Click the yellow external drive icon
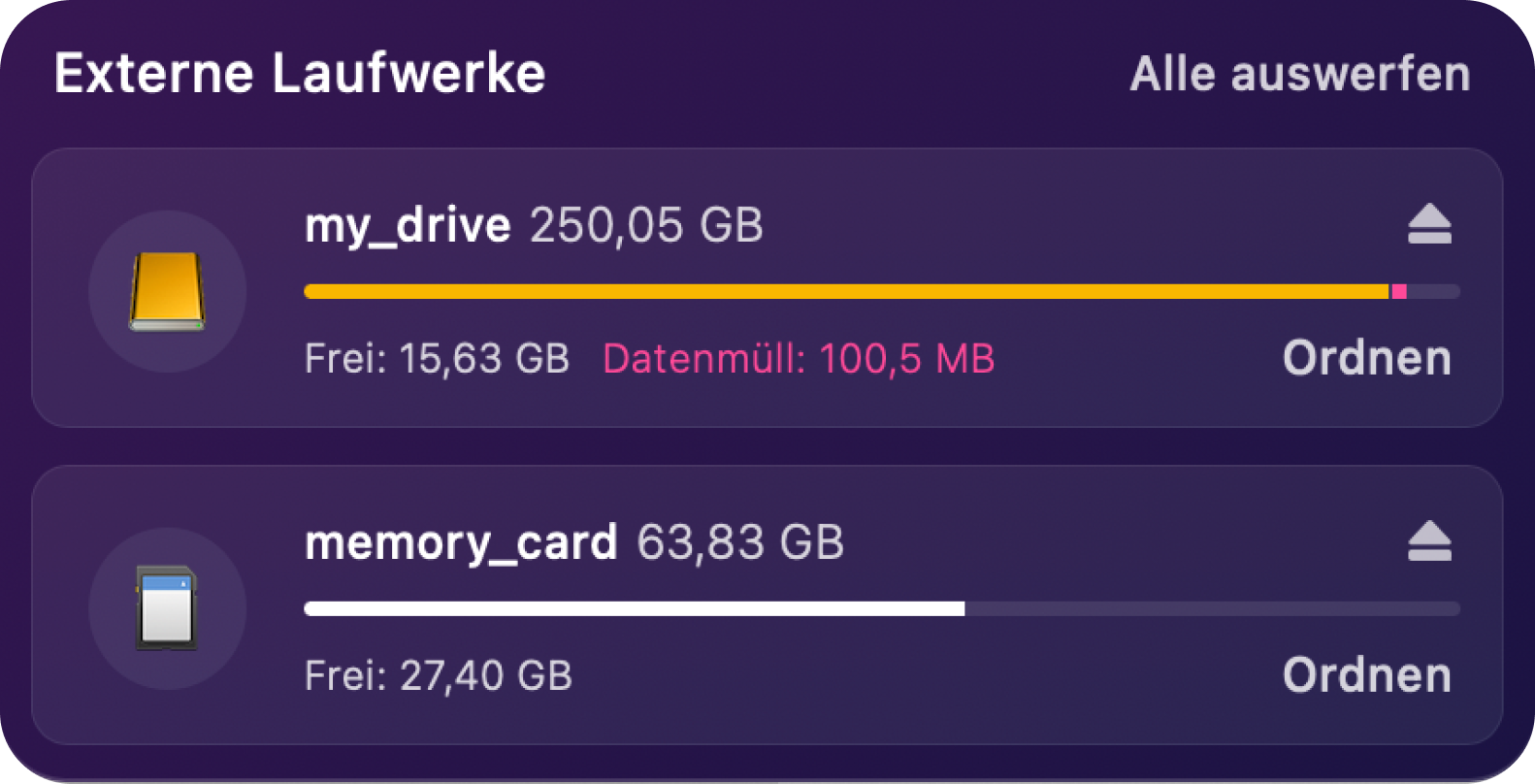 pos(167,291)
